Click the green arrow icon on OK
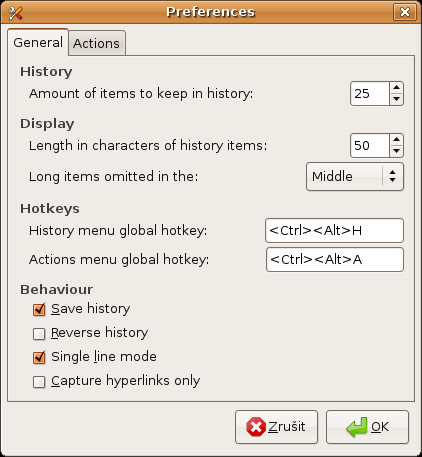 [x=357, y=427]
